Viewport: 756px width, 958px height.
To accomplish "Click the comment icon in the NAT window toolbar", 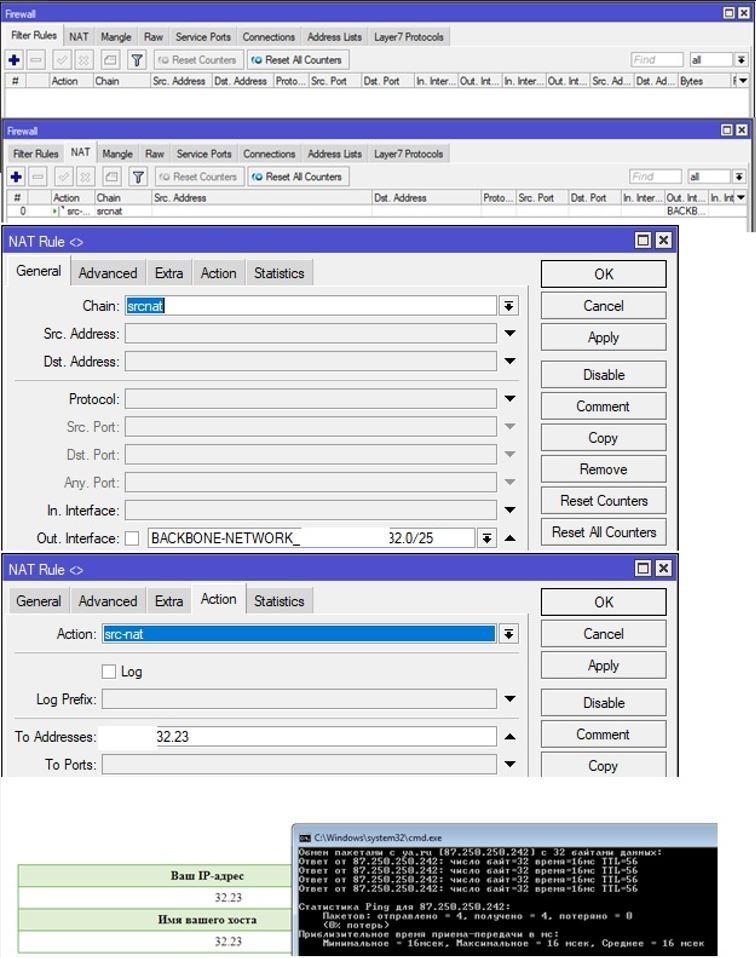I will tap(111, 177).
